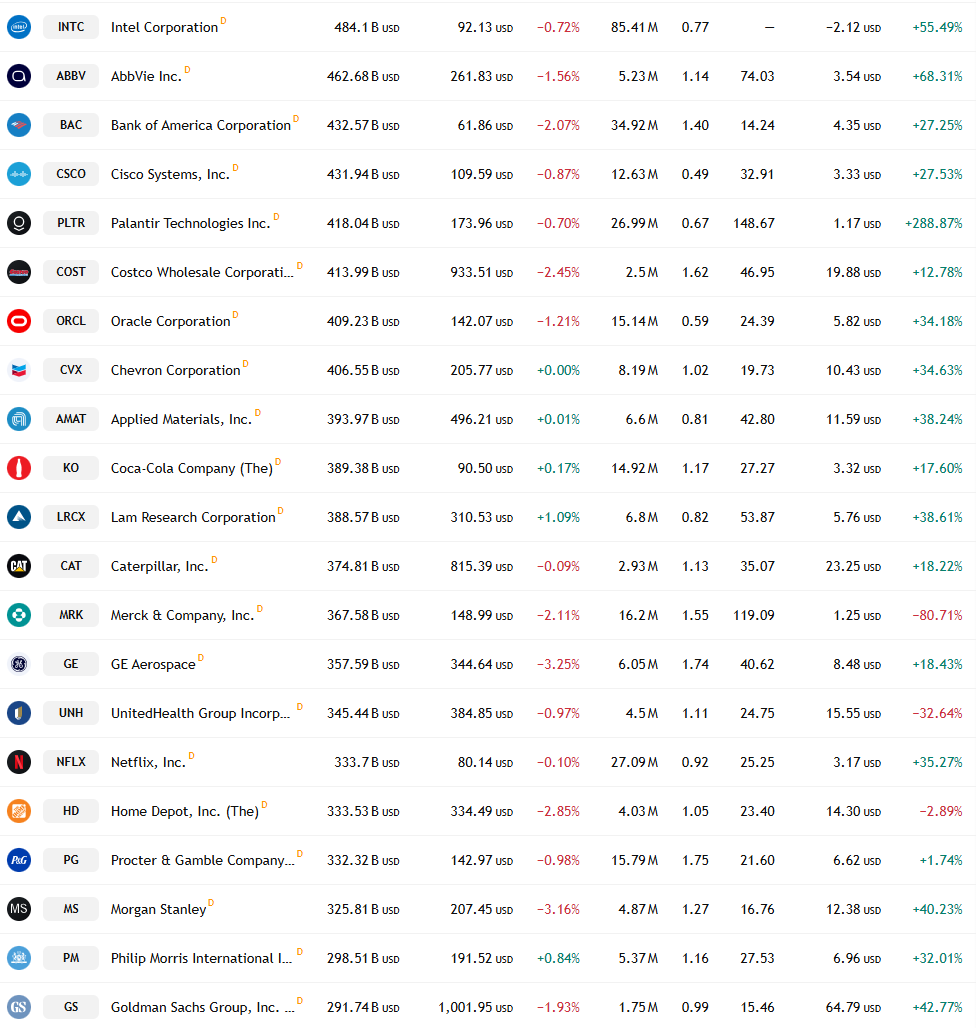976x1028 pixels.
Task: Click Palantir's +288.87% performance value
Action: (933, 224)
